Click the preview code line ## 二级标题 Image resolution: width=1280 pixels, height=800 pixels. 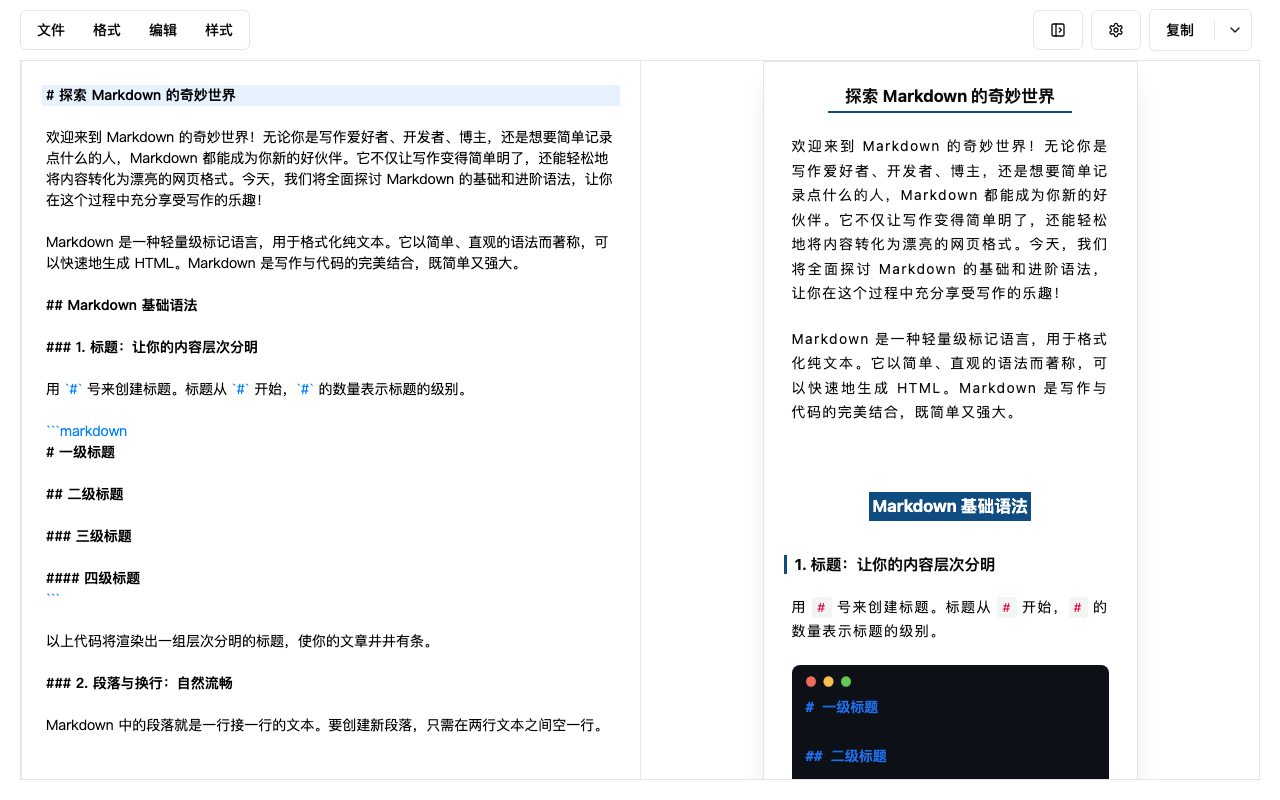846,756
